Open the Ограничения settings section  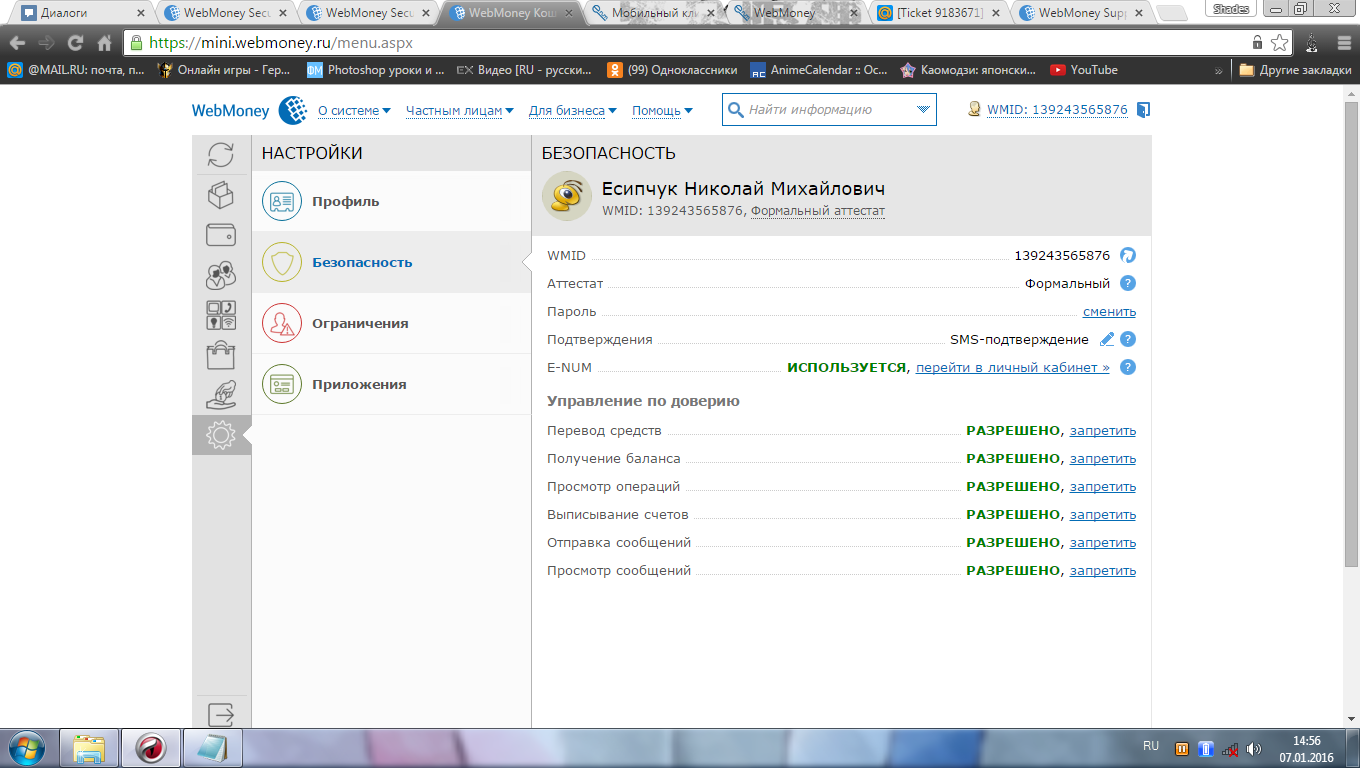tap(391, 323)
